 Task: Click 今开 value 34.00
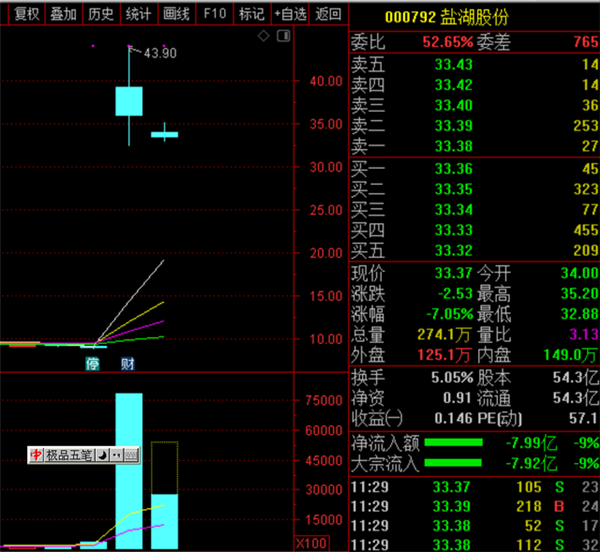coord(579,273)
